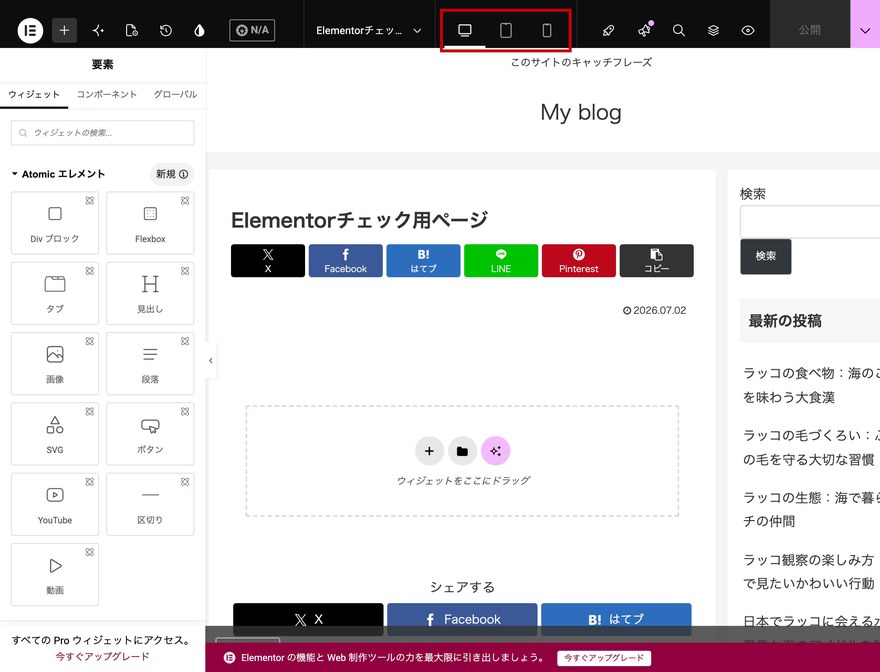Expand the publish options arrow

tap(865, 30)
